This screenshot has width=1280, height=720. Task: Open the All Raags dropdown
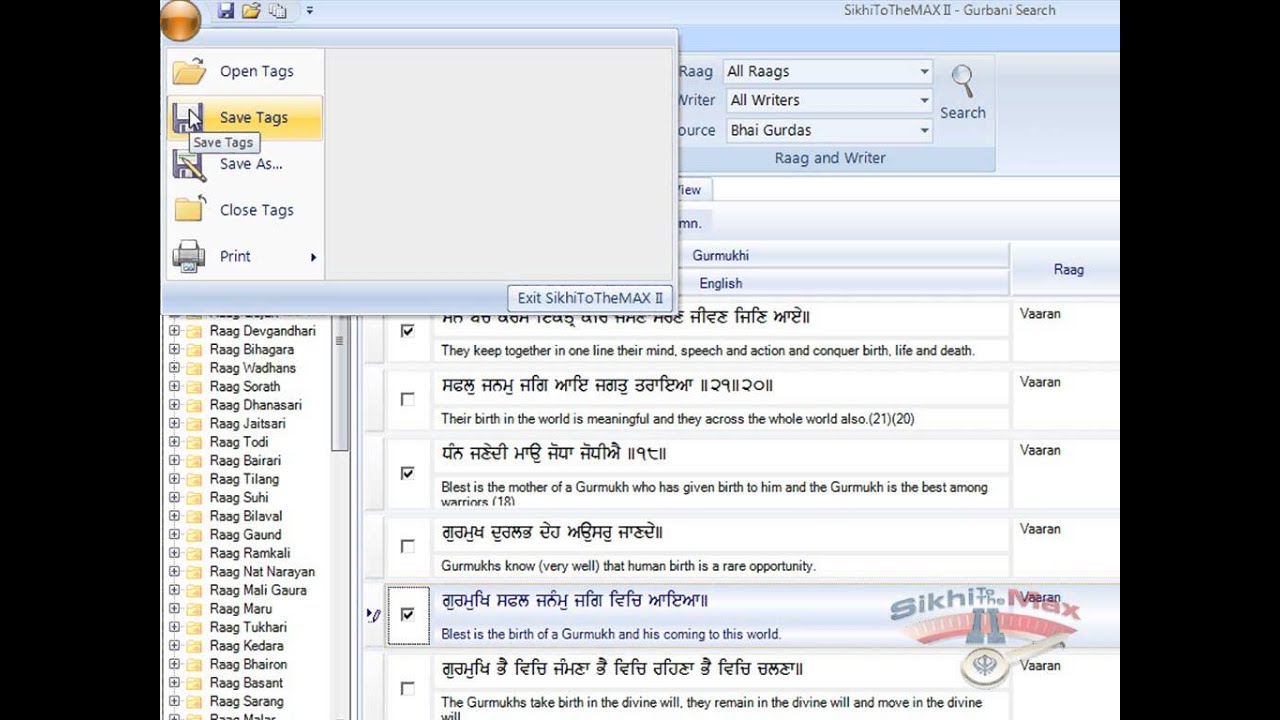(924, 71)
